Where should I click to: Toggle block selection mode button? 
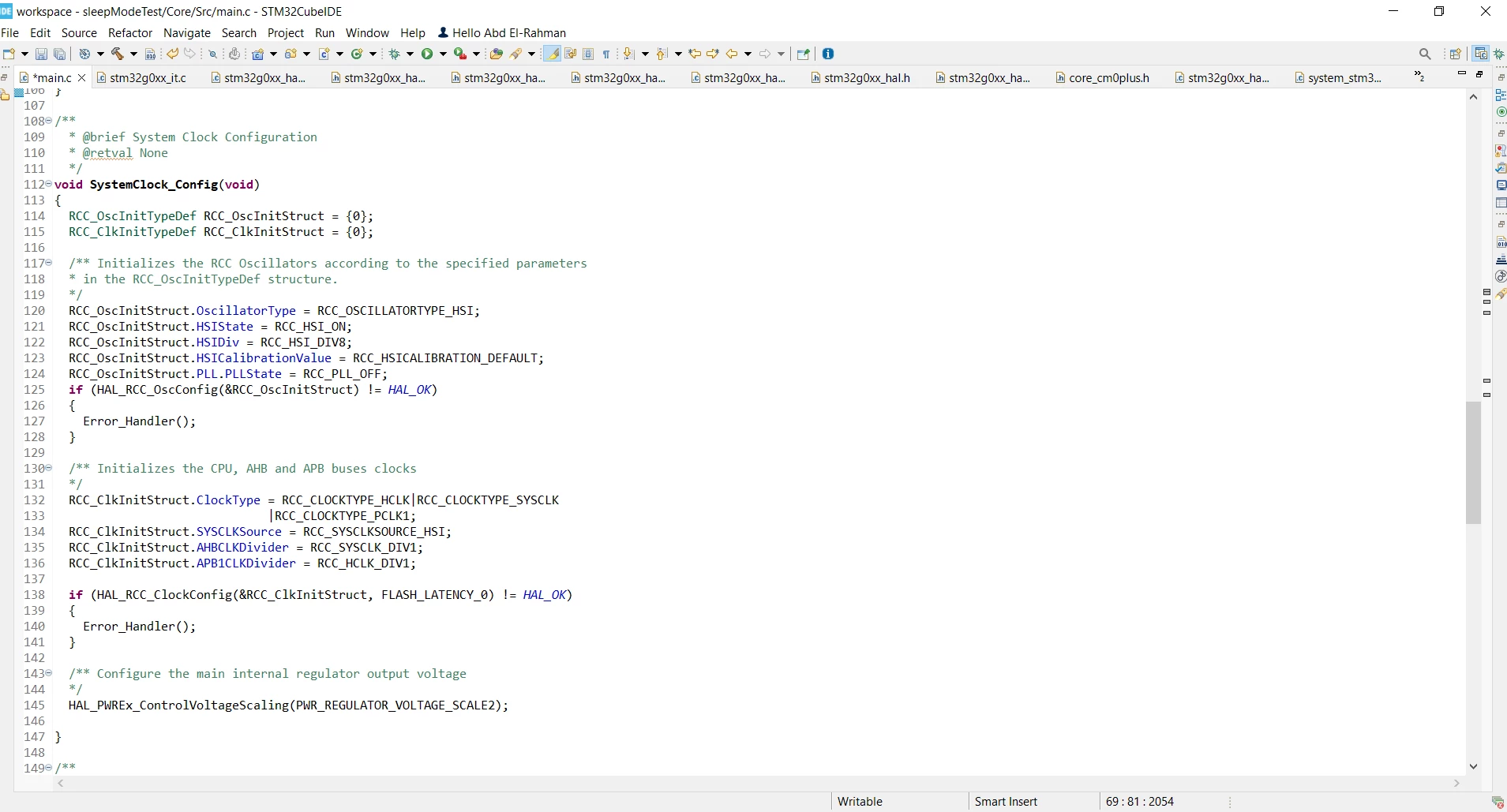(x=588, y=54)
